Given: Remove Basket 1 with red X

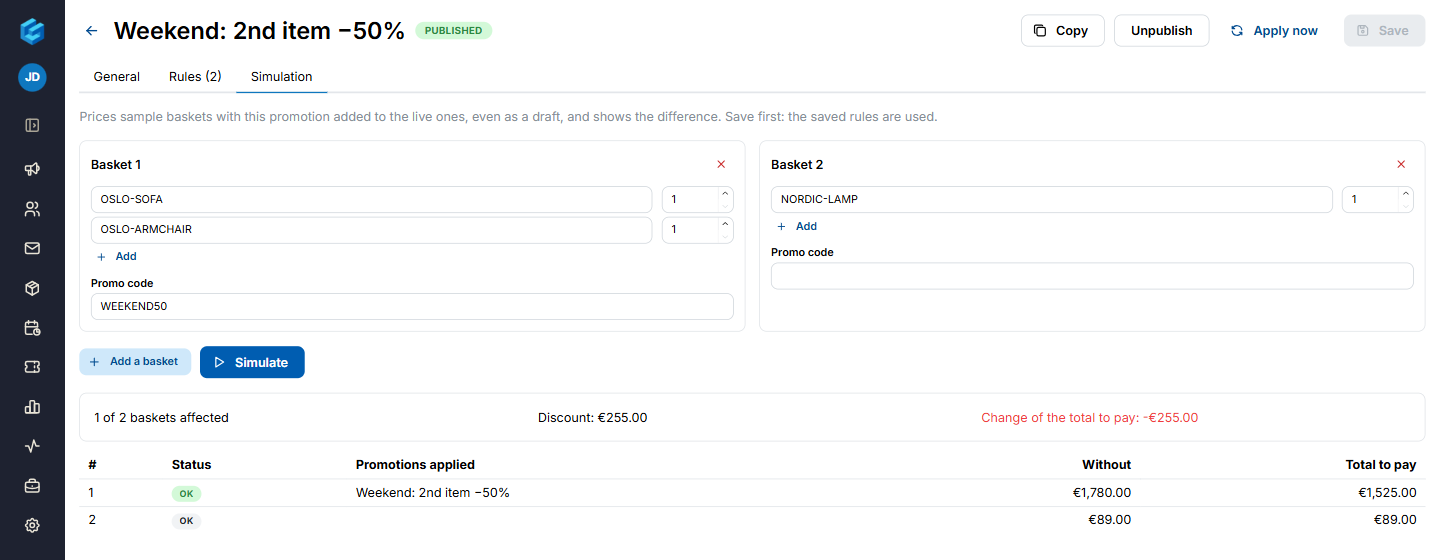Looking at the screenshot, I should pyautogui.click(x=721, y=164).
